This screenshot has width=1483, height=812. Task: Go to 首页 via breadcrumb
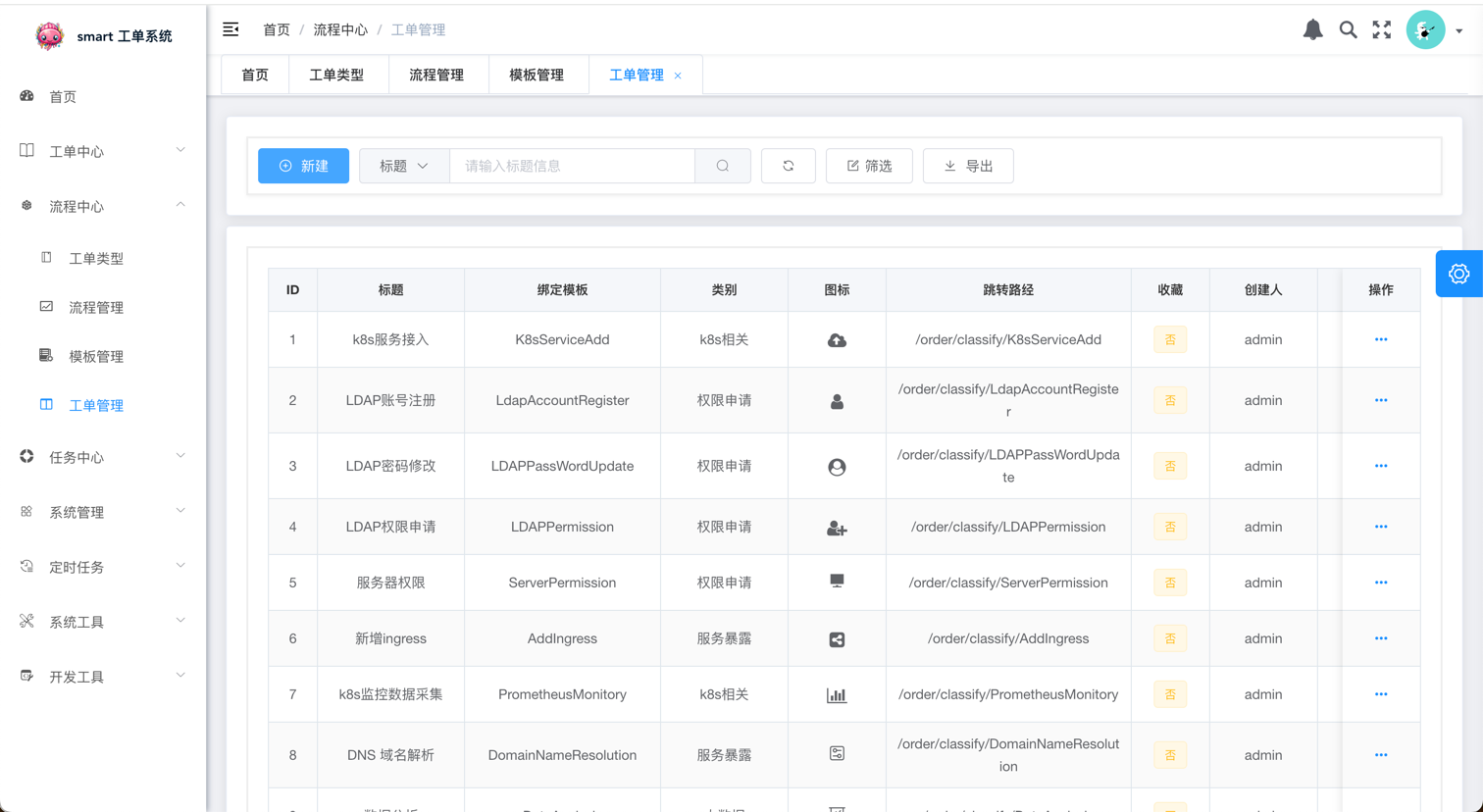pos(277,29)
